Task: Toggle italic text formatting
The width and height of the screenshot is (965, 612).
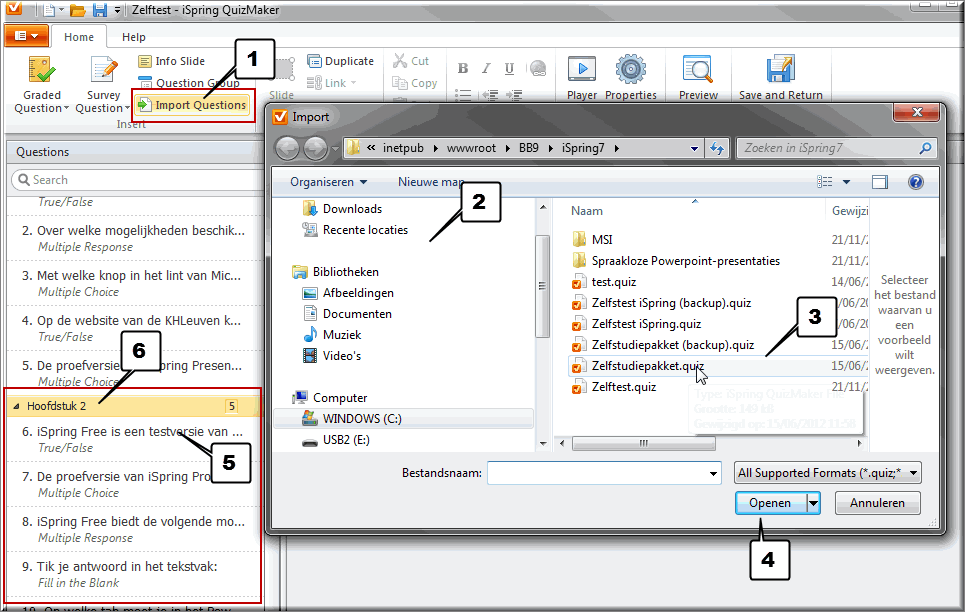Action: pos(486,68)
